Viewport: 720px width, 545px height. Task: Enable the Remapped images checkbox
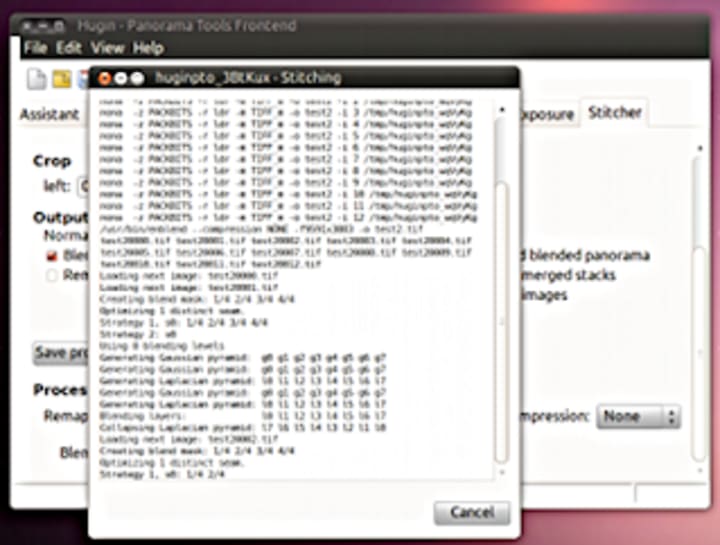click(x=52, y=275)
